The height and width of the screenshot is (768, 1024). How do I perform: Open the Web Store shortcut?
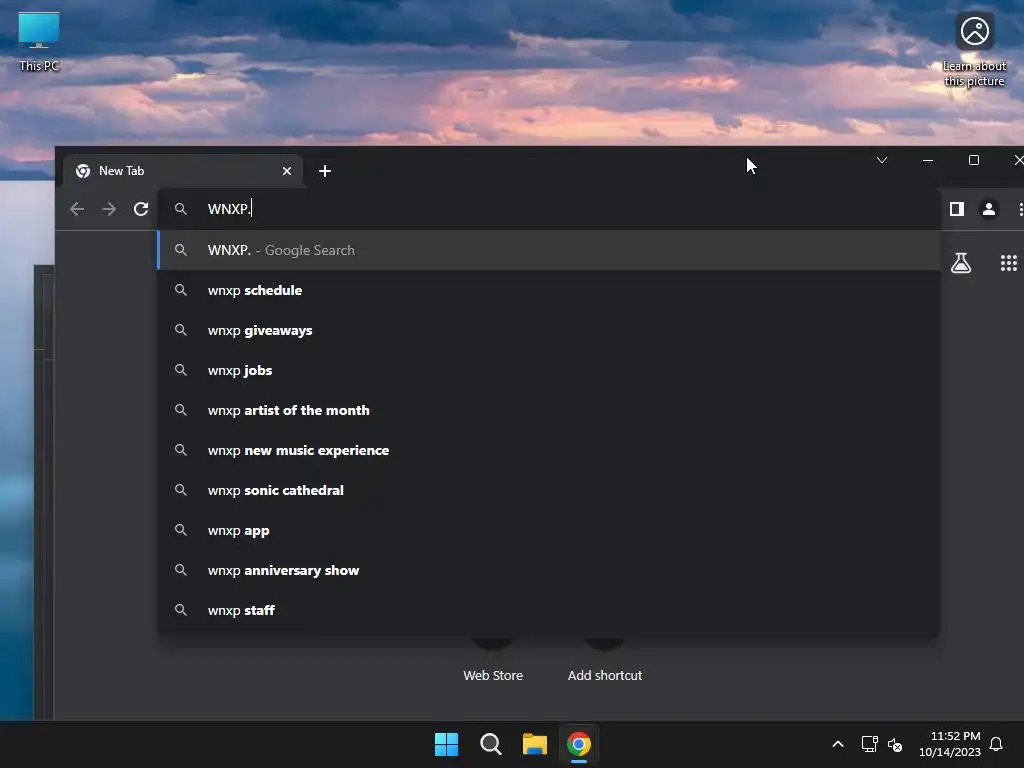[493, 661]
